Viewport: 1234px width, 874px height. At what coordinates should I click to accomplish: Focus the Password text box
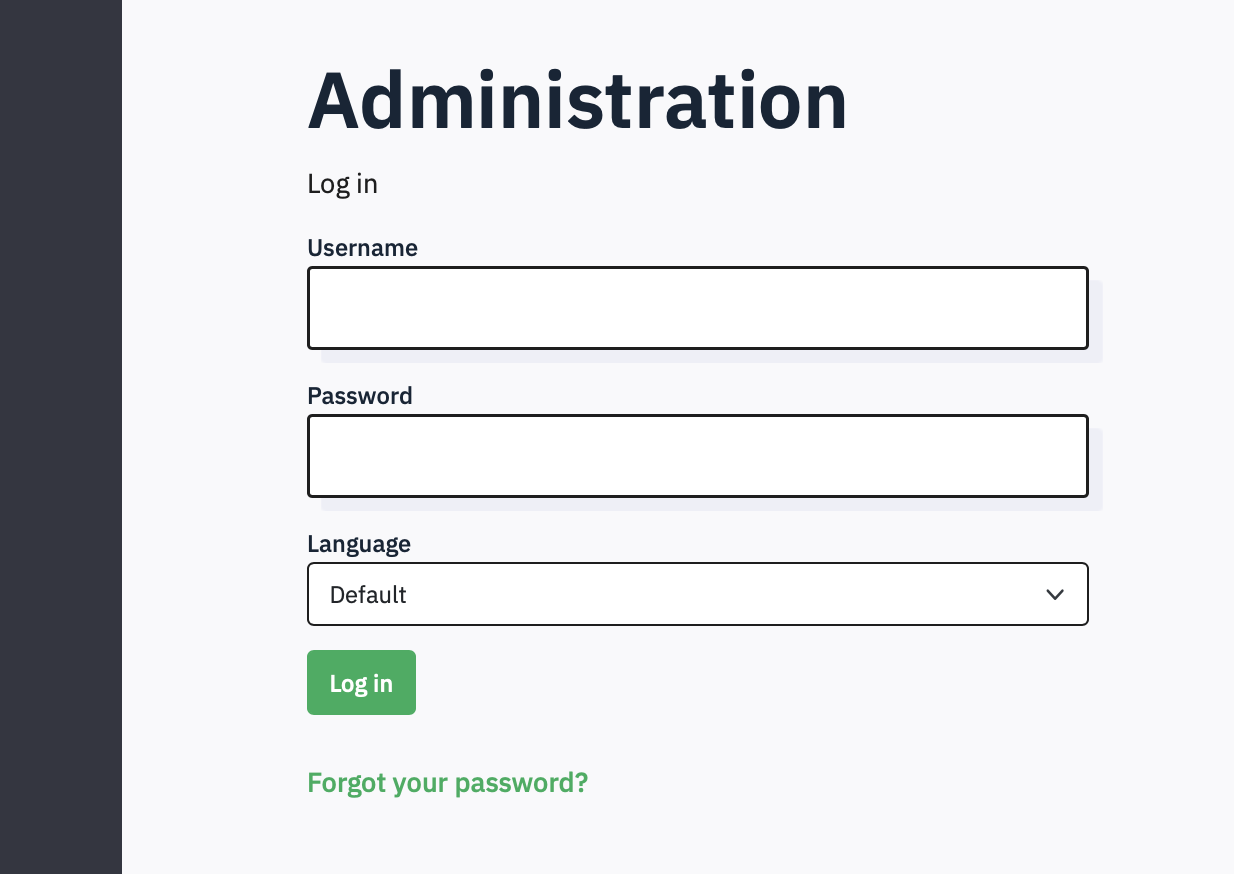point(697,456)
